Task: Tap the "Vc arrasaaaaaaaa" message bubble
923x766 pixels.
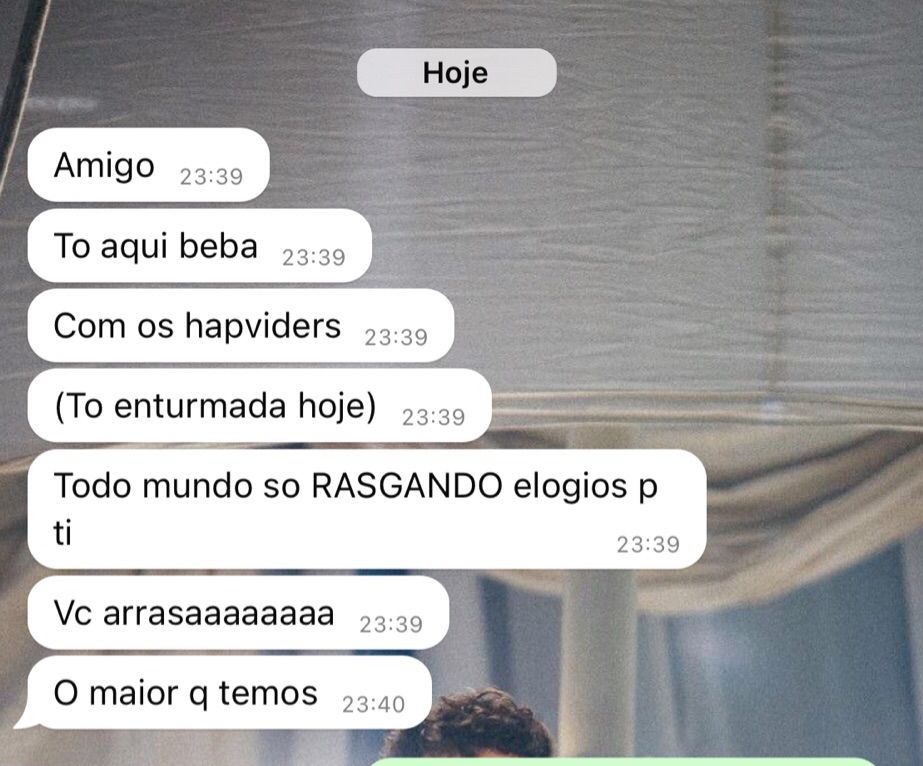Action: [238, 613]
